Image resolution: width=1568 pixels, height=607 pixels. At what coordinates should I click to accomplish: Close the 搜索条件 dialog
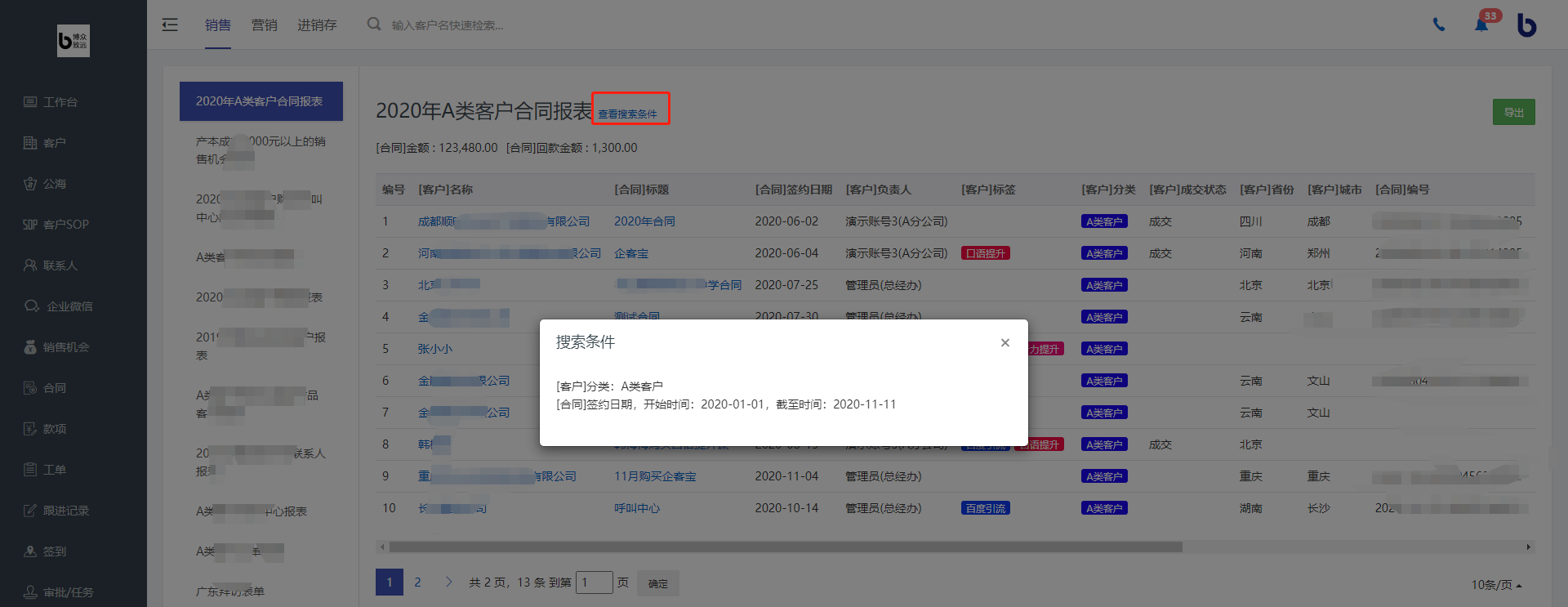pyautogui.click(x=1005, y=342)
